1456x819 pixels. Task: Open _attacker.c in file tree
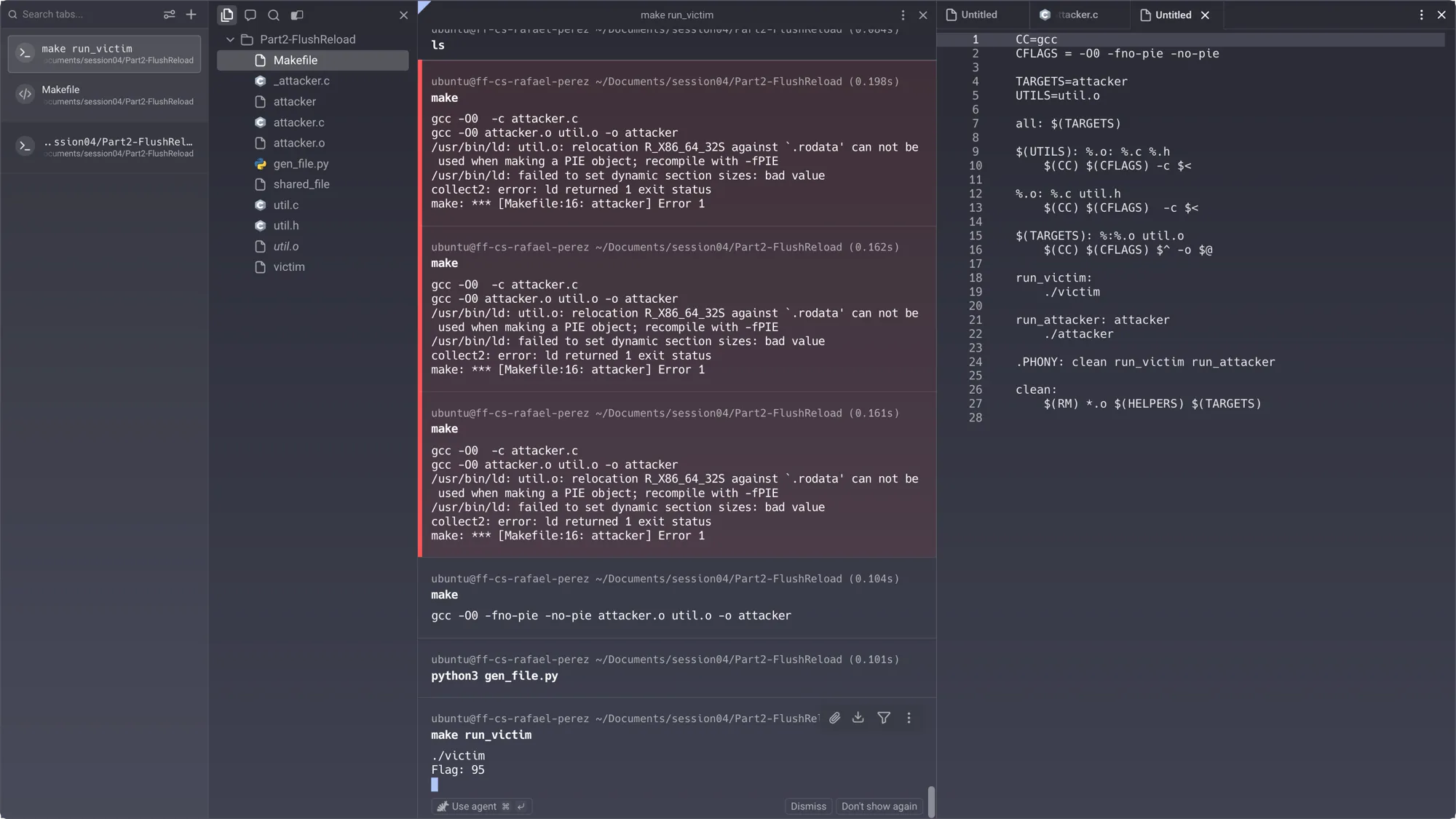[313, 81]
